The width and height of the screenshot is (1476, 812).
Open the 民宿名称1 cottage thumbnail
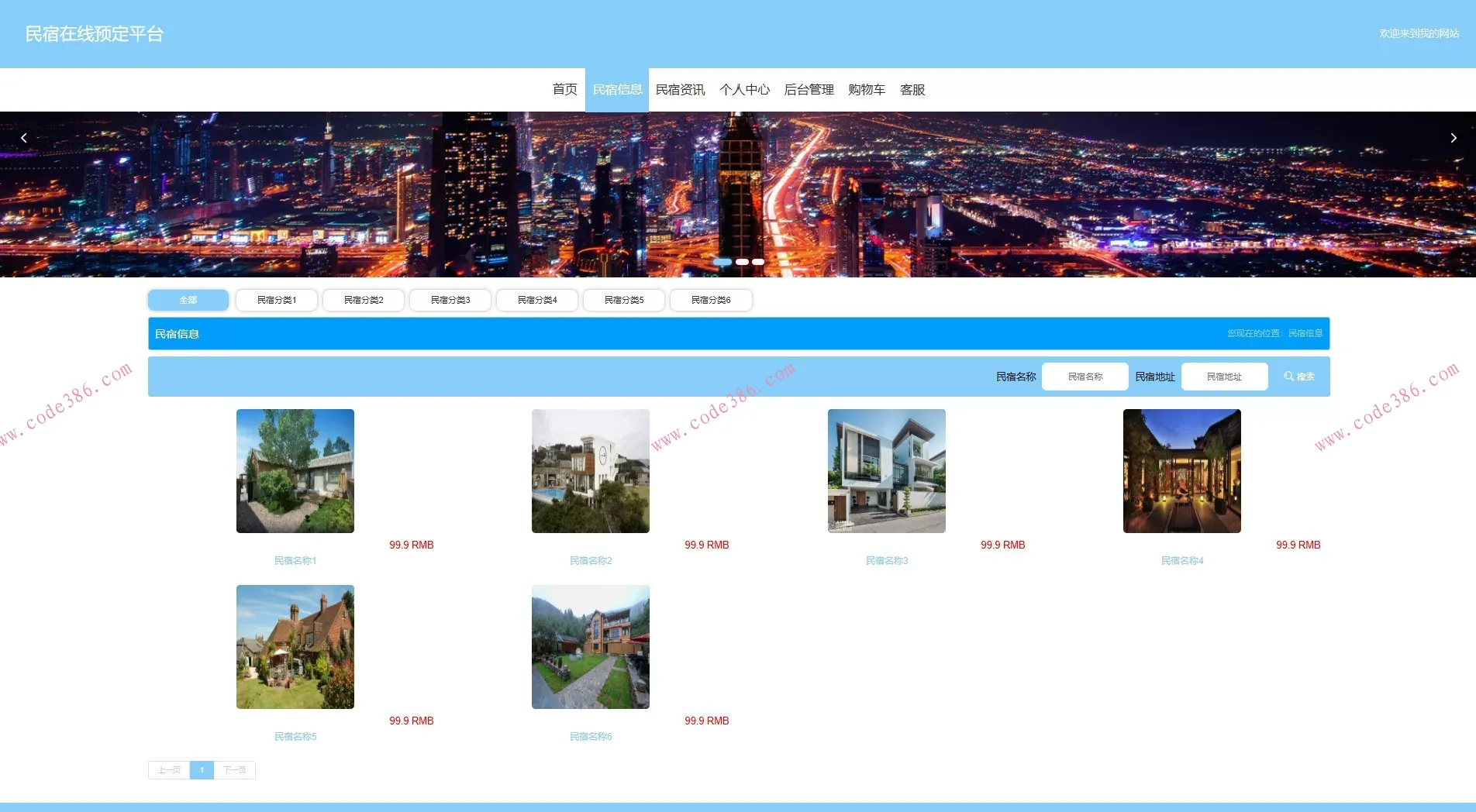(x=295, y=471)
